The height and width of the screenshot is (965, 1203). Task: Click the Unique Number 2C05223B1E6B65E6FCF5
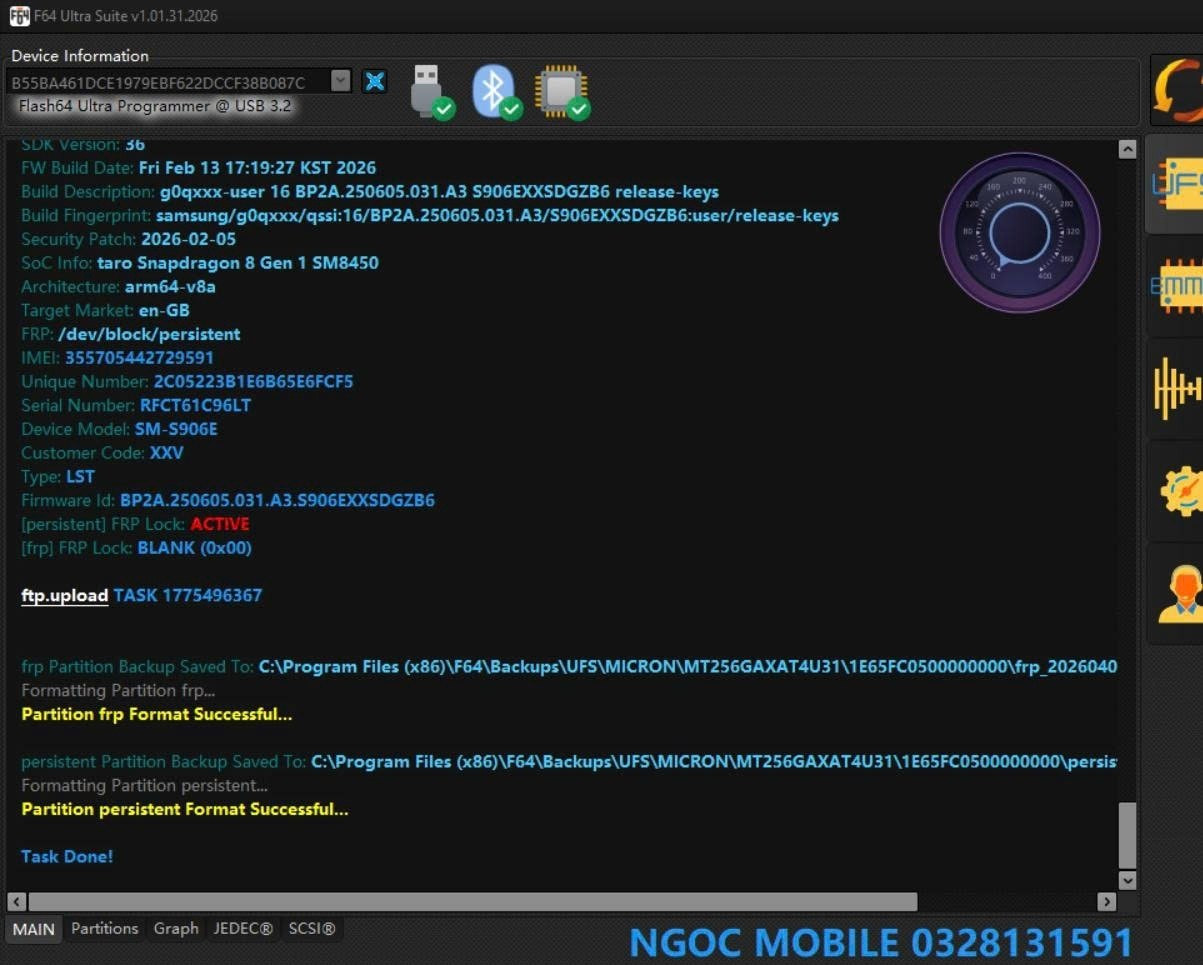[x=253, y=382]
